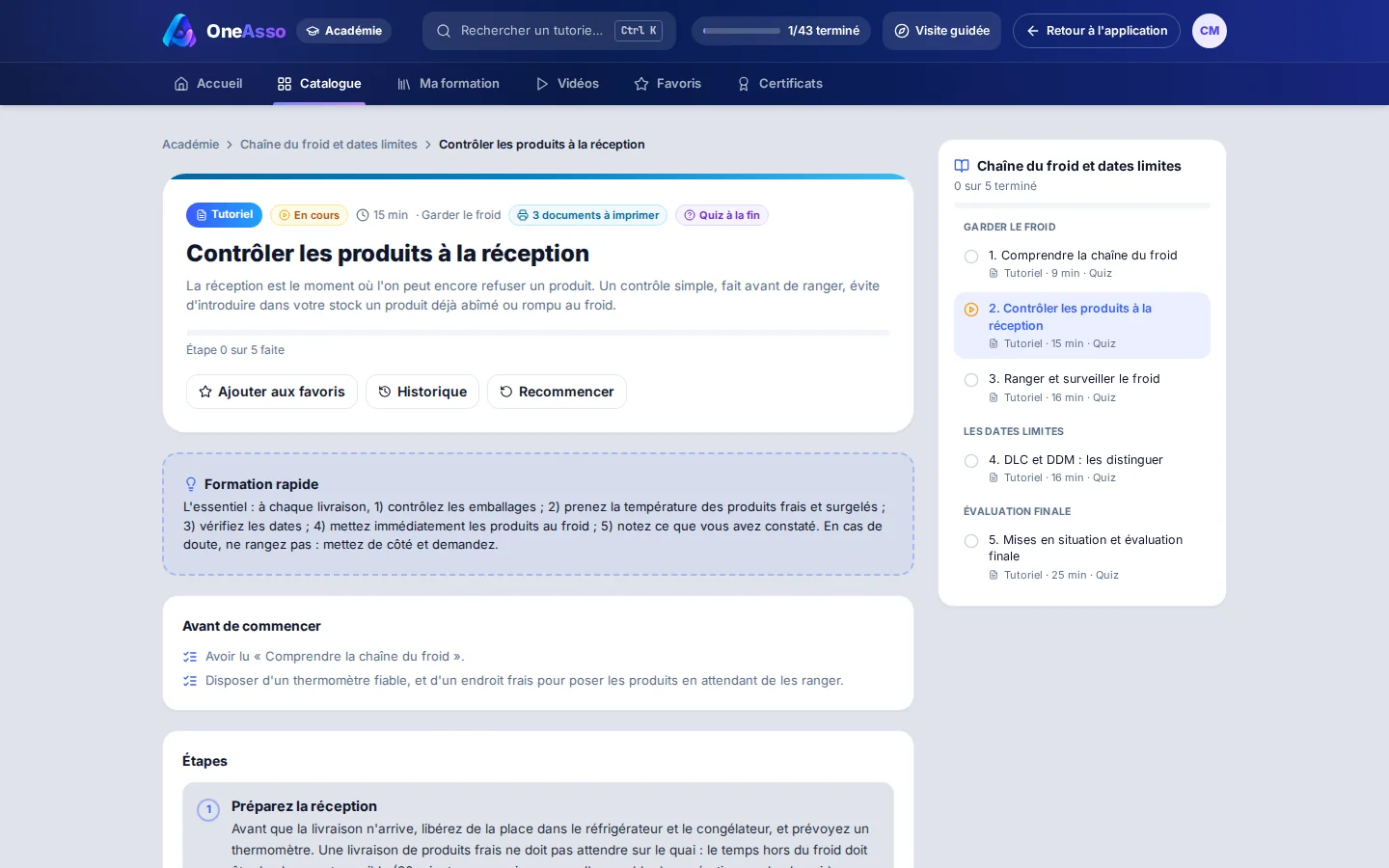Open the Historique
1389x868 pixels.
pos(422,392)
